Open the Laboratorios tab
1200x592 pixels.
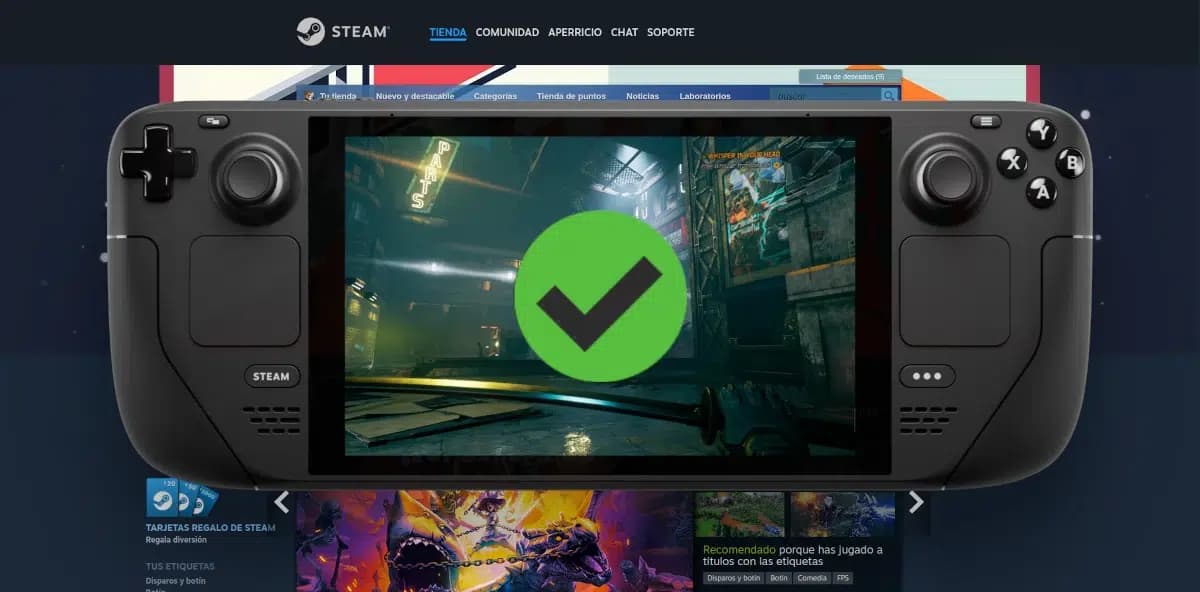point(705,96)
